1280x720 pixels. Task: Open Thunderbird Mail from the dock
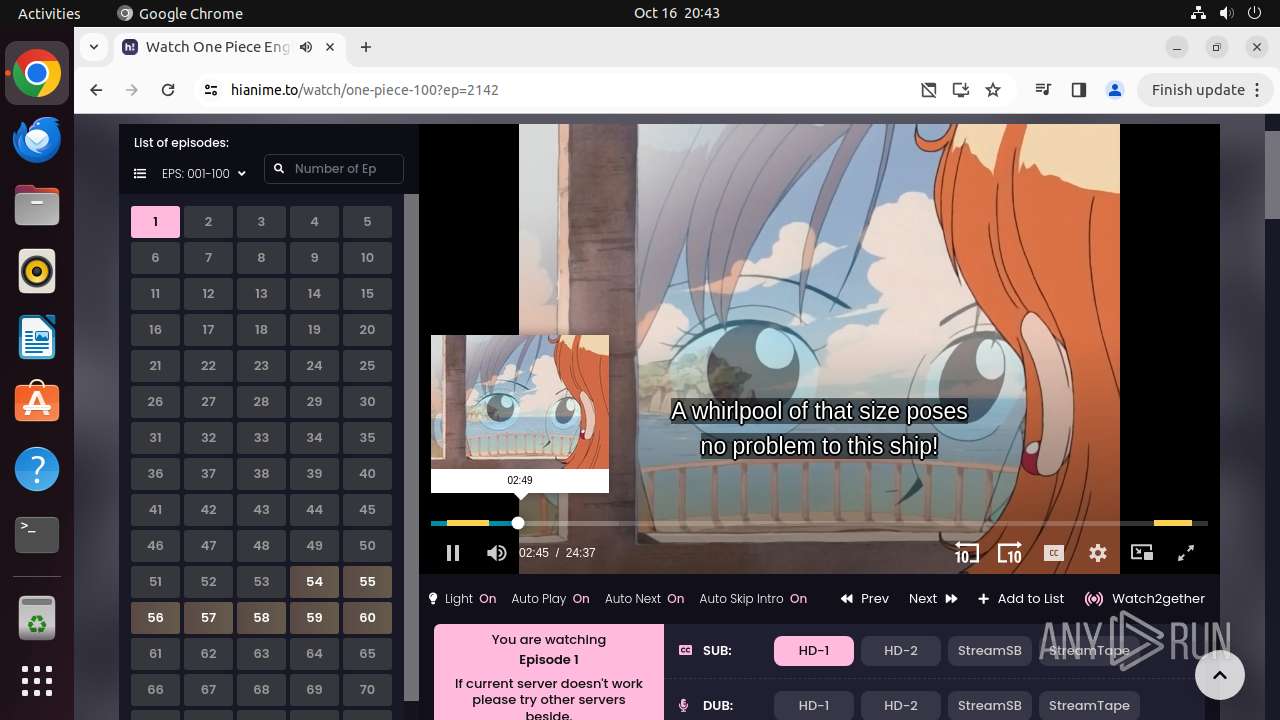tap(37, 139)
